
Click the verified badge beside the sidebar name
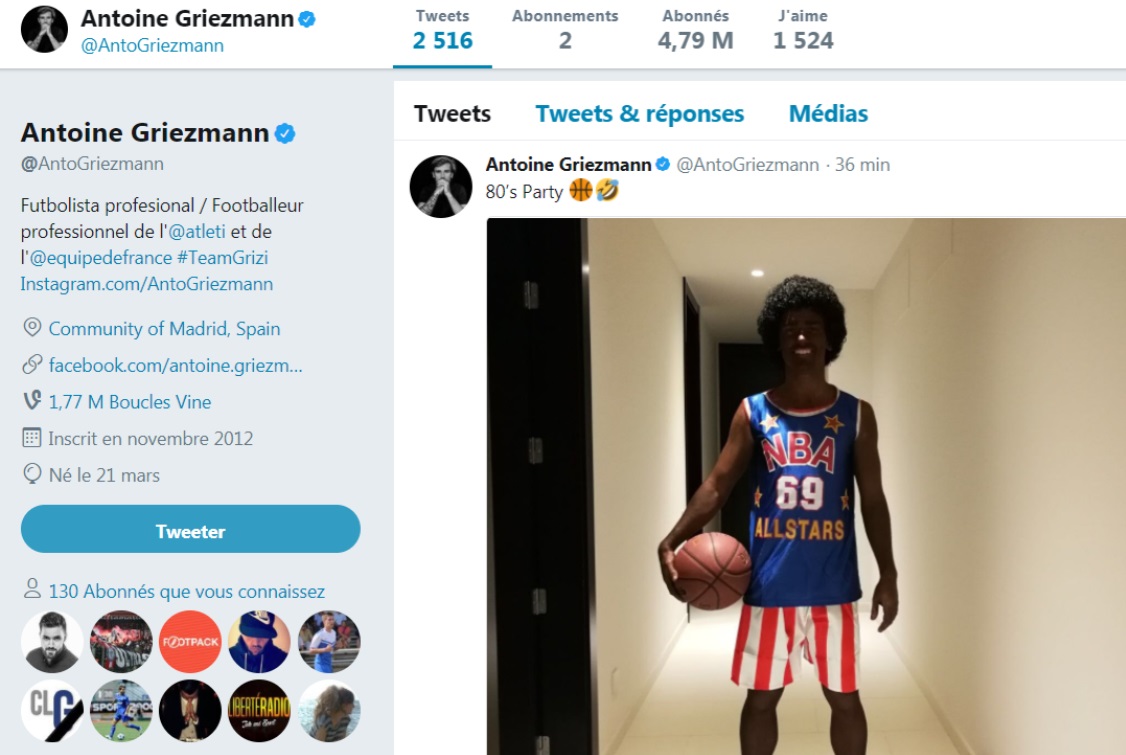285,133
